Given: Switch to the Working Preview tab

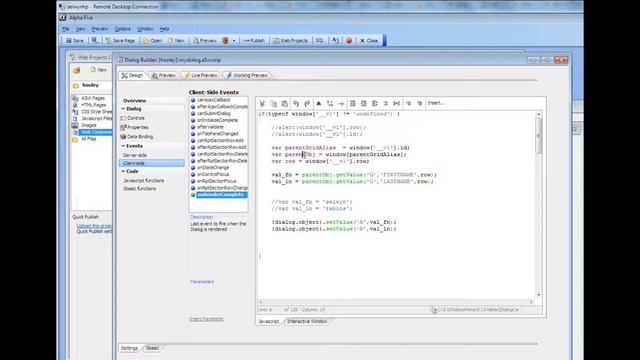Looking at the screenshot, I should [247, 76].
